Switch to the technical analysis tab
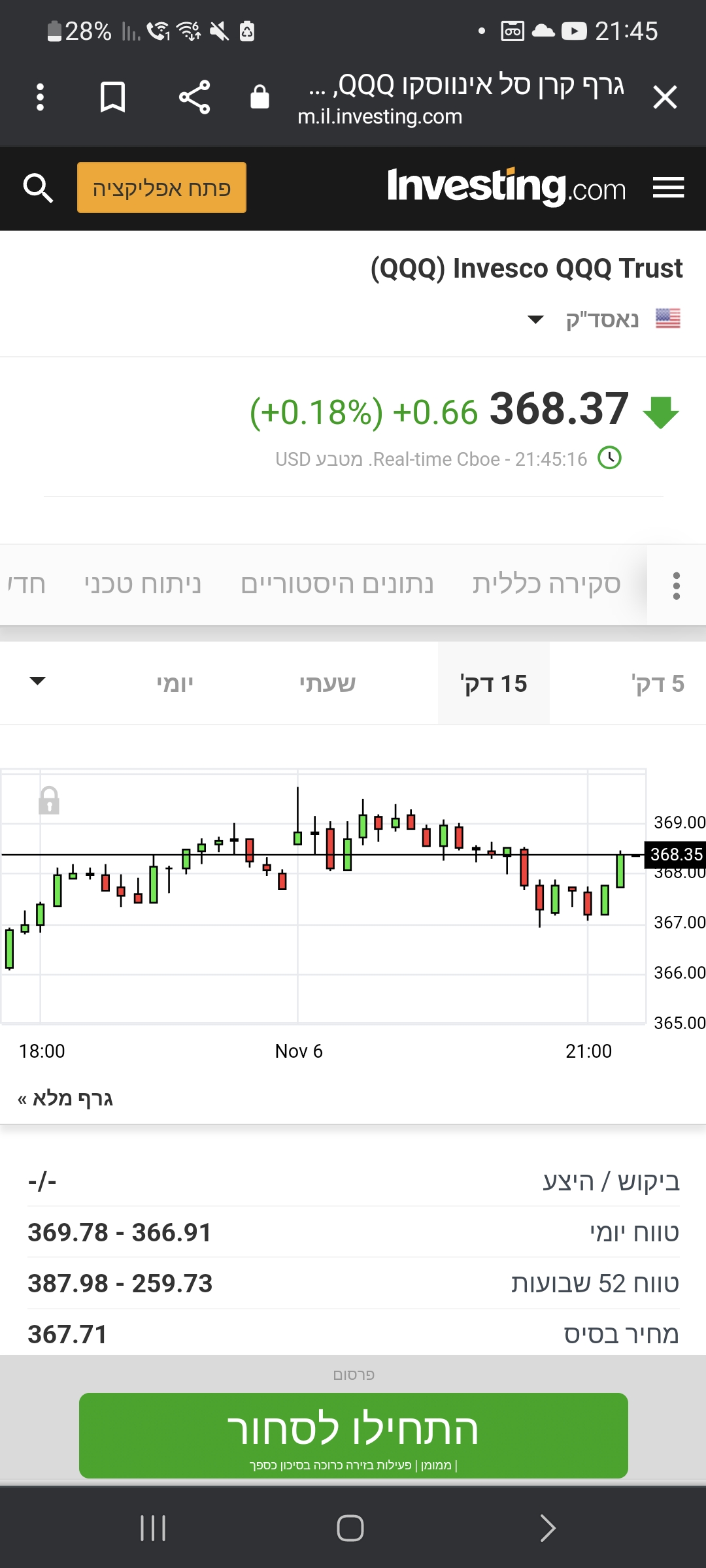The height and width of the screenshot is (1568, 706). tap(142, 585)
